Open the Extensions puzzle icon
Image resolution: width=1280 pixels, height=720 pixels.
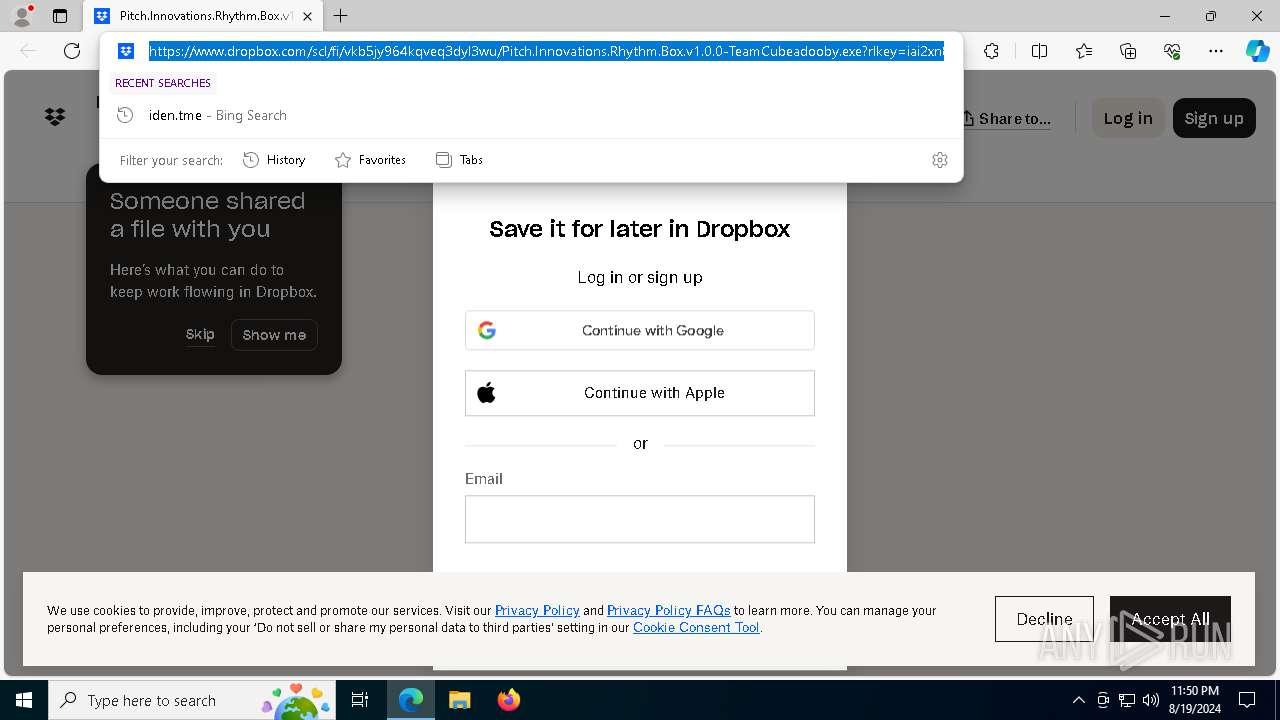pos(991,51)
